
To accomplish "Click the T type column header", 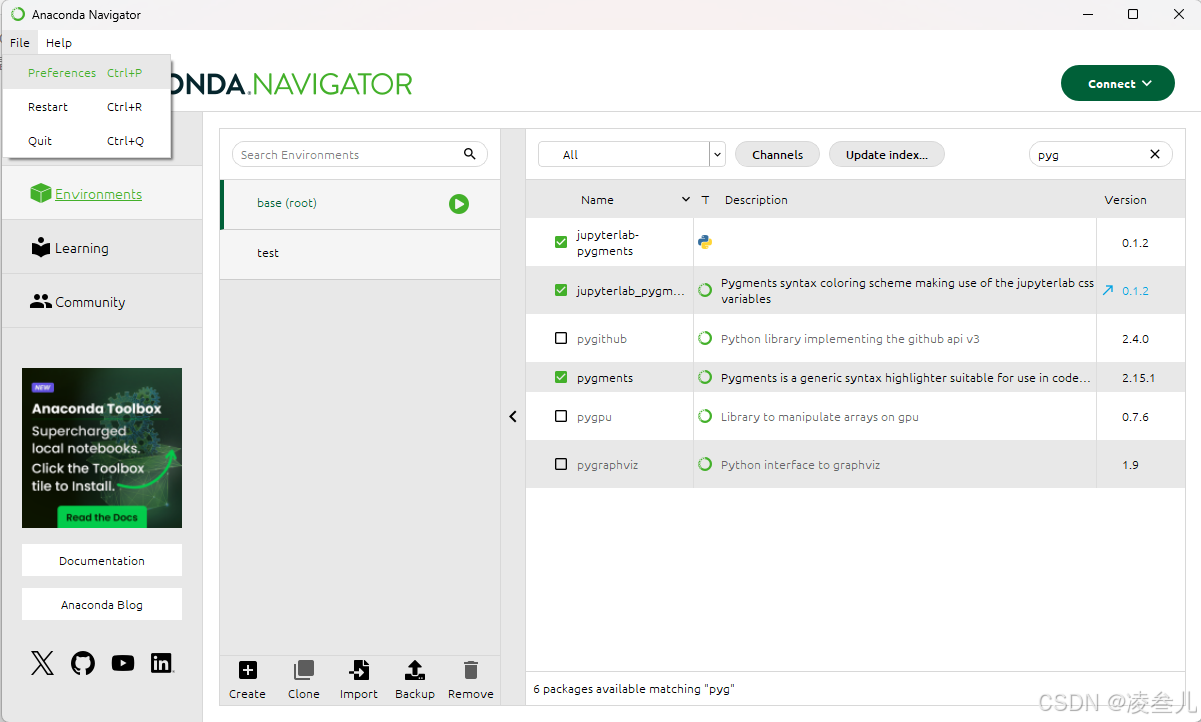I will [705, 200].
